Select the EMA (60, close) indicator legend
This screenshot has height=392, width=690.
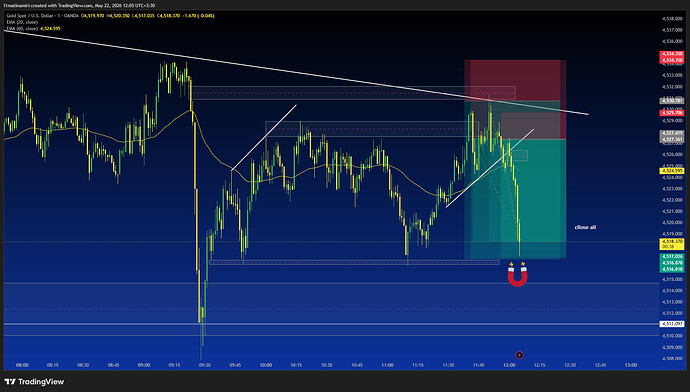pos(22,28)
